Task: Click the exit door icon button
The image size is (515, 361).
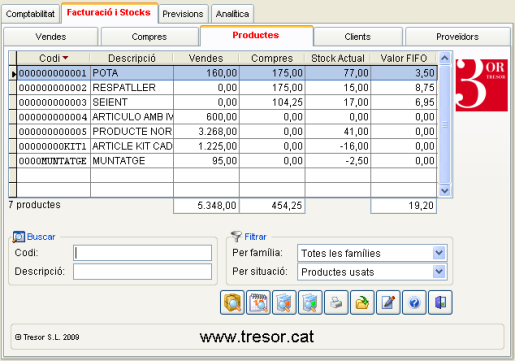Action: (440, 302)
